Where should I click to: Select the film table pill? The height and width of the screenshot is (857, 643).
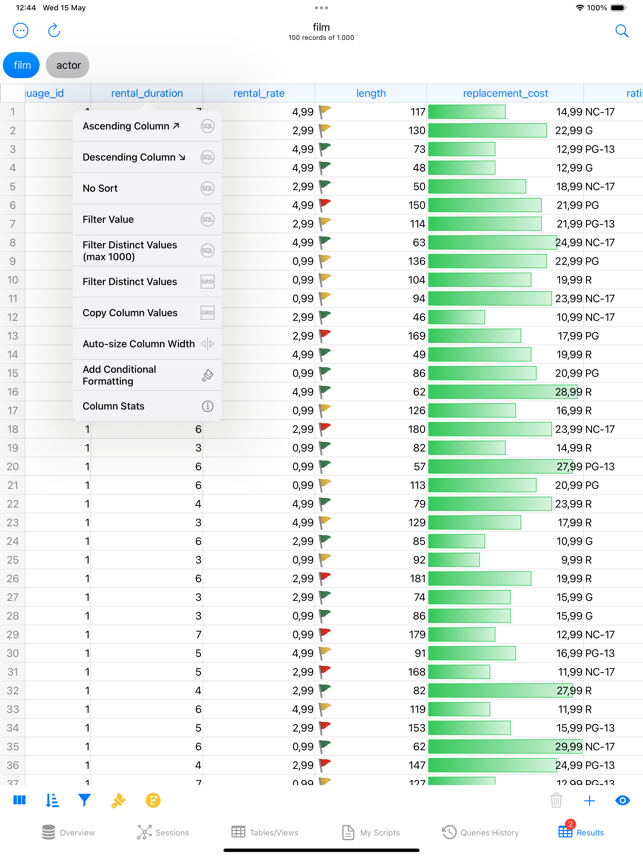[22, 65]
